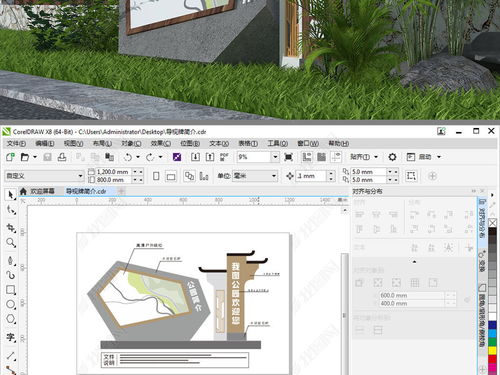Click the Full-screen preview icon
Viewport: 500px width, 375px height.
289,157
